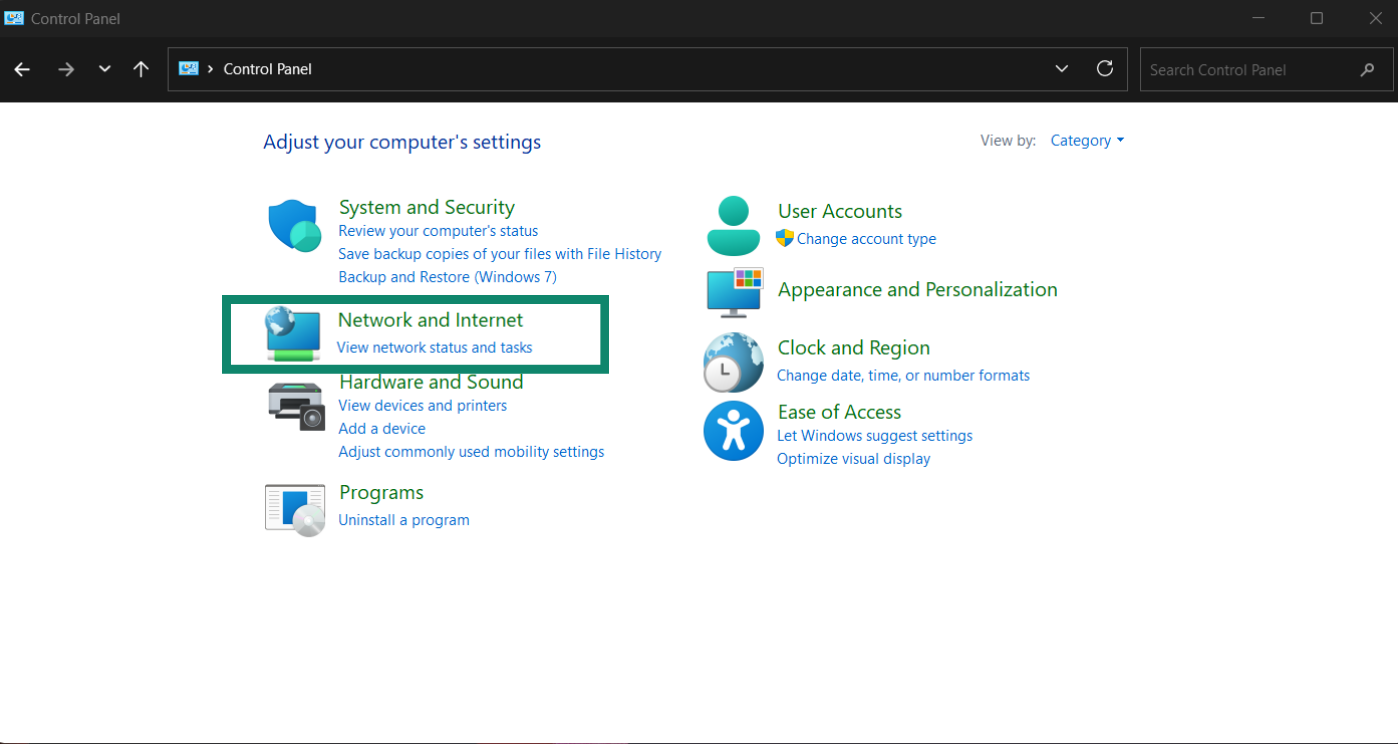The image size is (1398, 744).
Task: Expand the View by Category dropdown
Action: [x=1087, y=141]
